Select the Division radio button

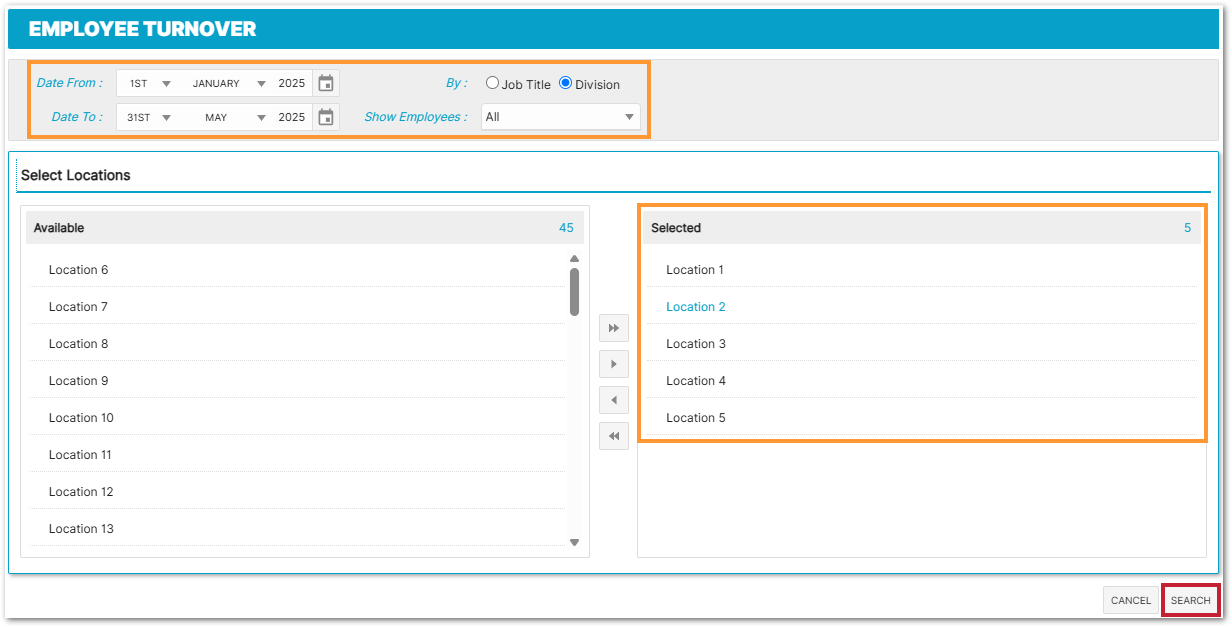566,84
